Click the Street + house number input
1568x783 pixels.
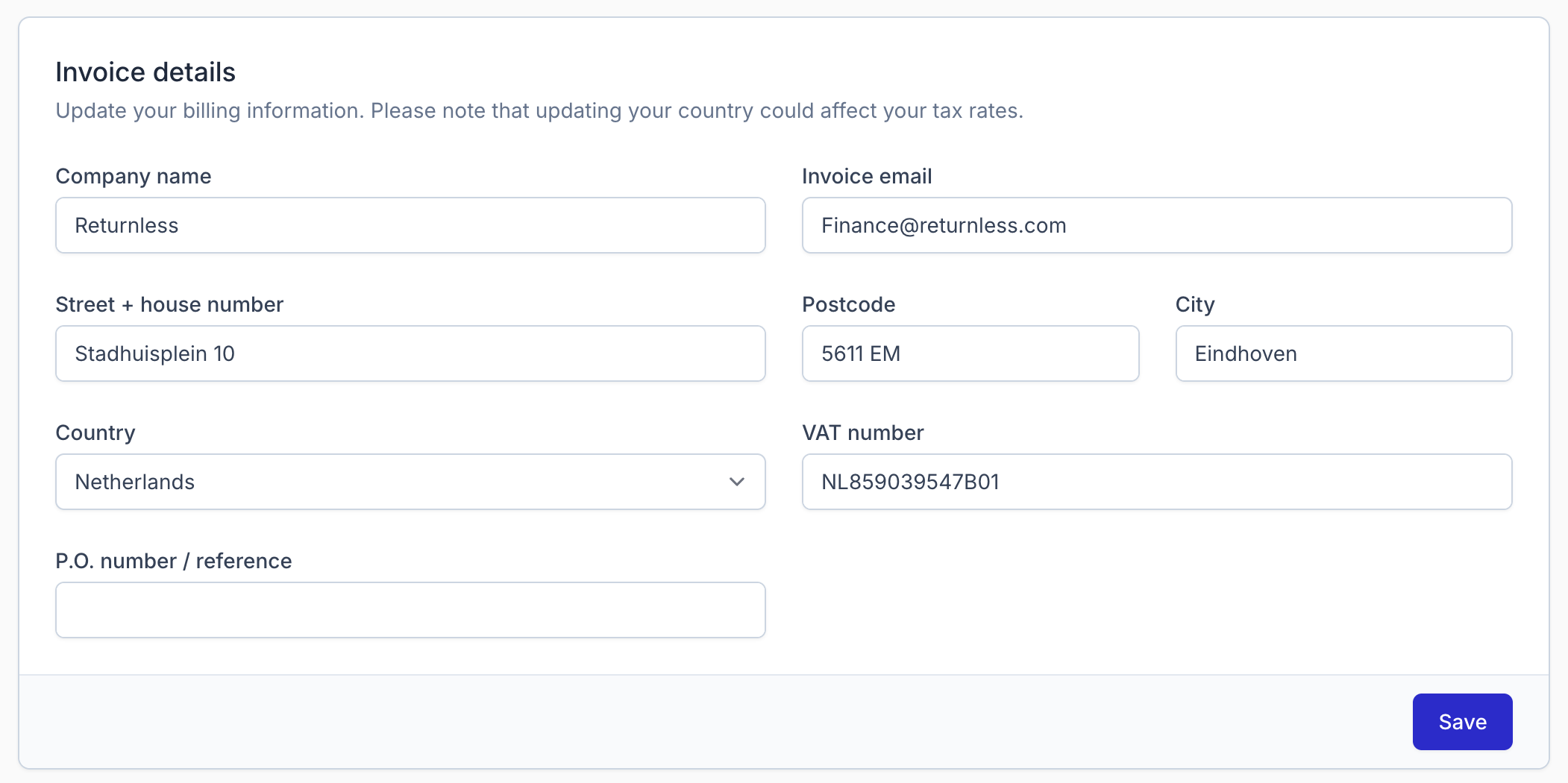(410, 353)
